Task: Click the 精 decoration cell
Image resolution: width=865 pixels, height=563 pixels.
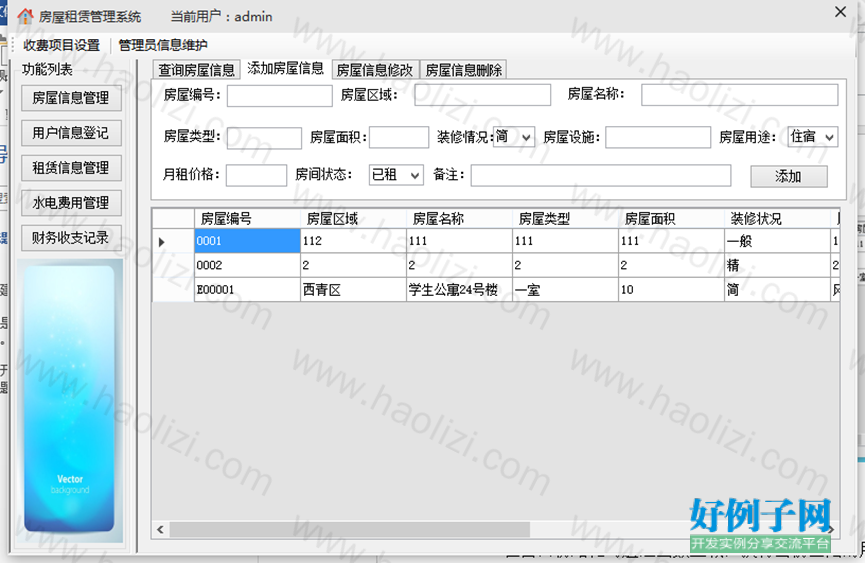Action: (777, 265)
